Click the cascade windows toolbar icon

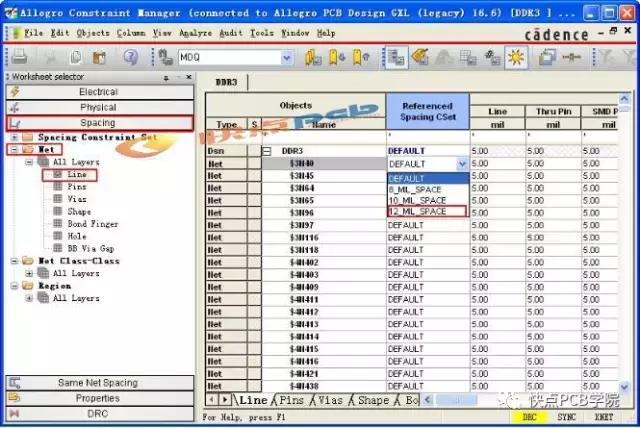click(x=547, y=57)
